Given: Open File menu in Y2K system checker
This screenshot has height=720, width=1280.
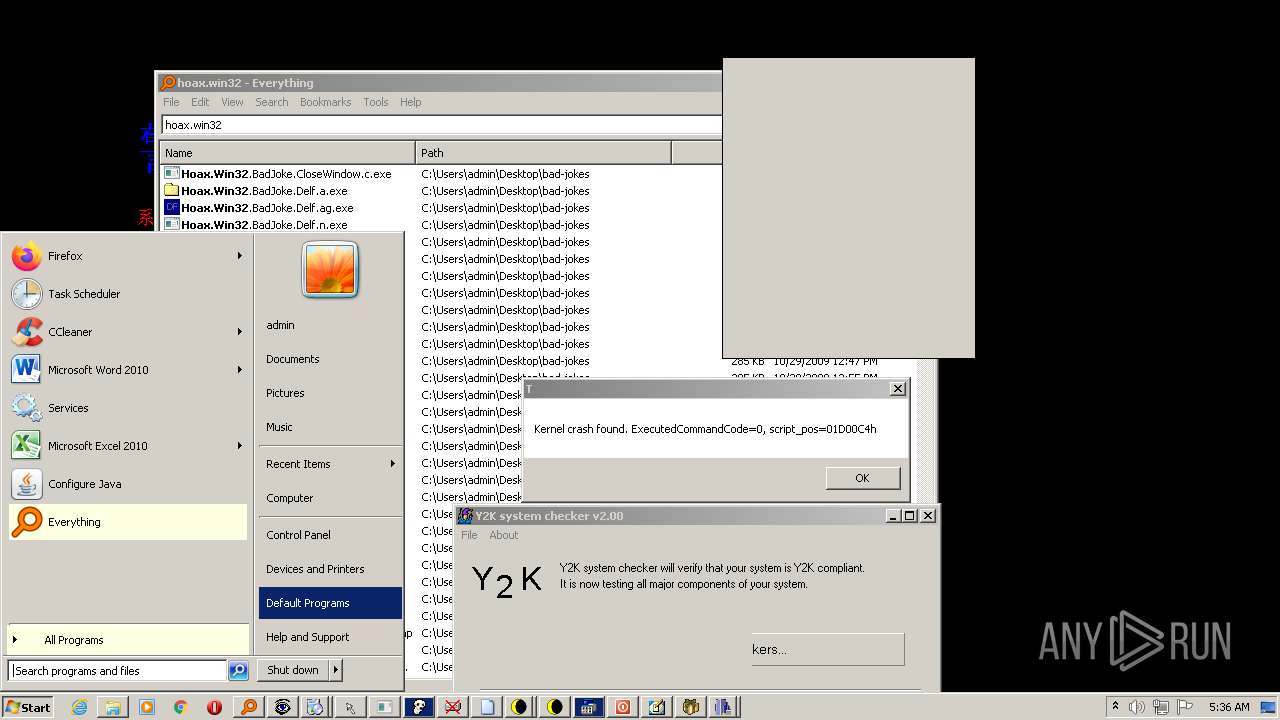Looking at the screenshot, I should click(x=469, y=535).
